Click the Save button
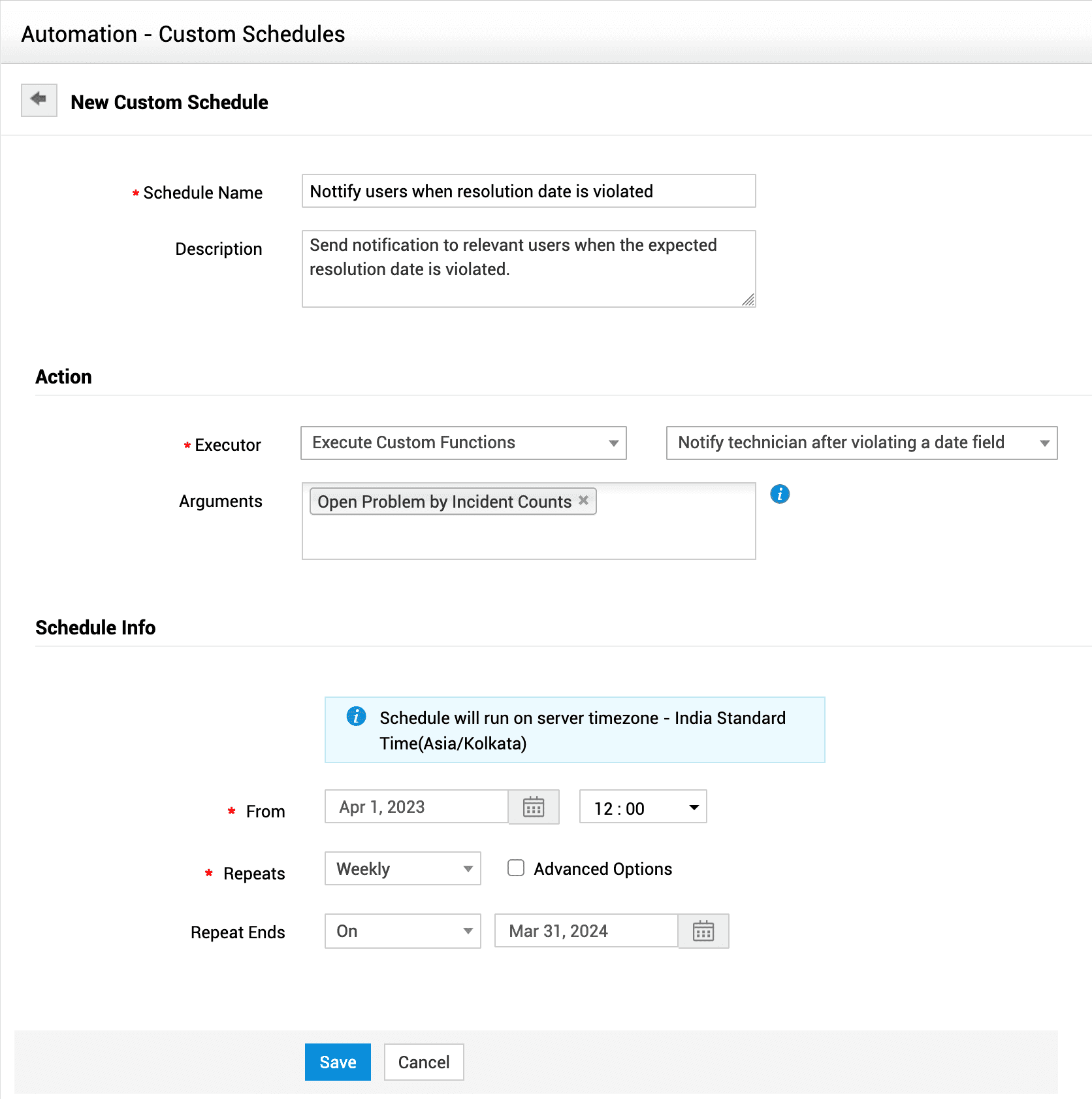The width and height of the screenshot is (1092, 1099). pyautogui.click(x=338, y=1062)
